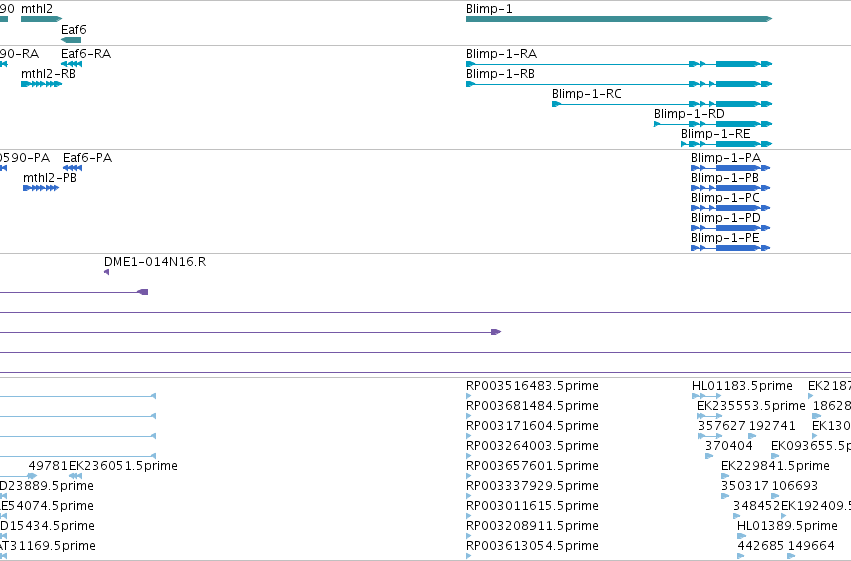The width and height of the screenshot is (851, 561).
Task: Select the RP003613054.5prime EST label
Action: tap(532, 546)
